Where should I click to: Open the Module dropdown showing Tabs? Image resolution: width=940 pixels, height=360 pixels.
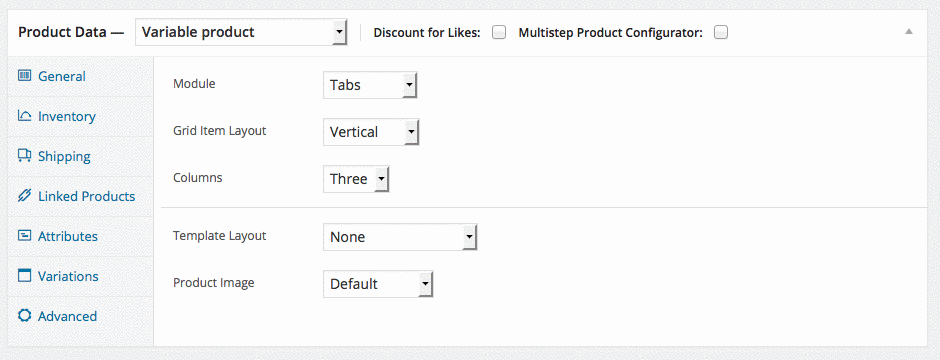pos(370,86)
